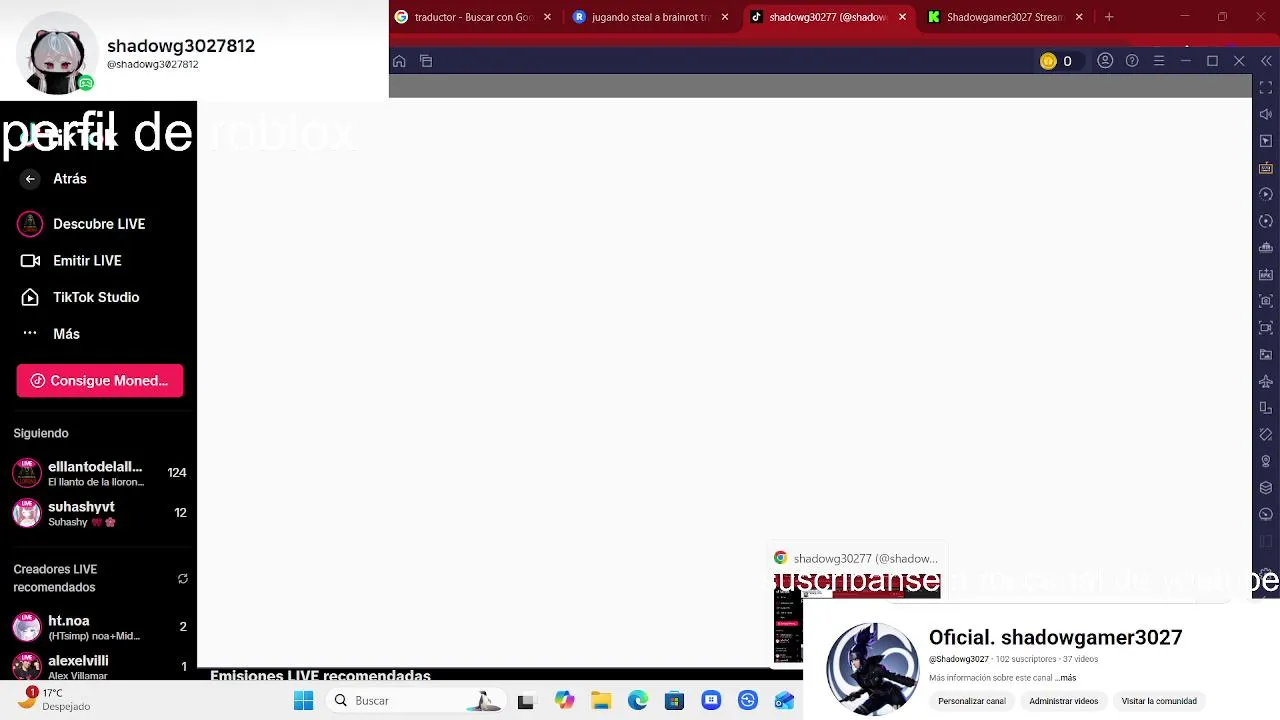Toggle BlueStacks fullscreen mode icon

tap(1266, 88)
